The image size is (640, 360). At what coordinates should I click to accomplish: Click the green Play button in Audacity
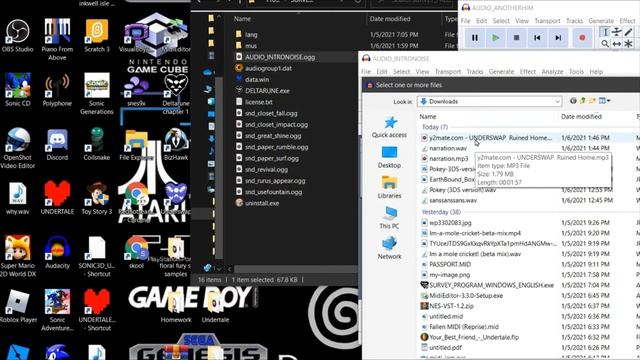pos(496,38)
